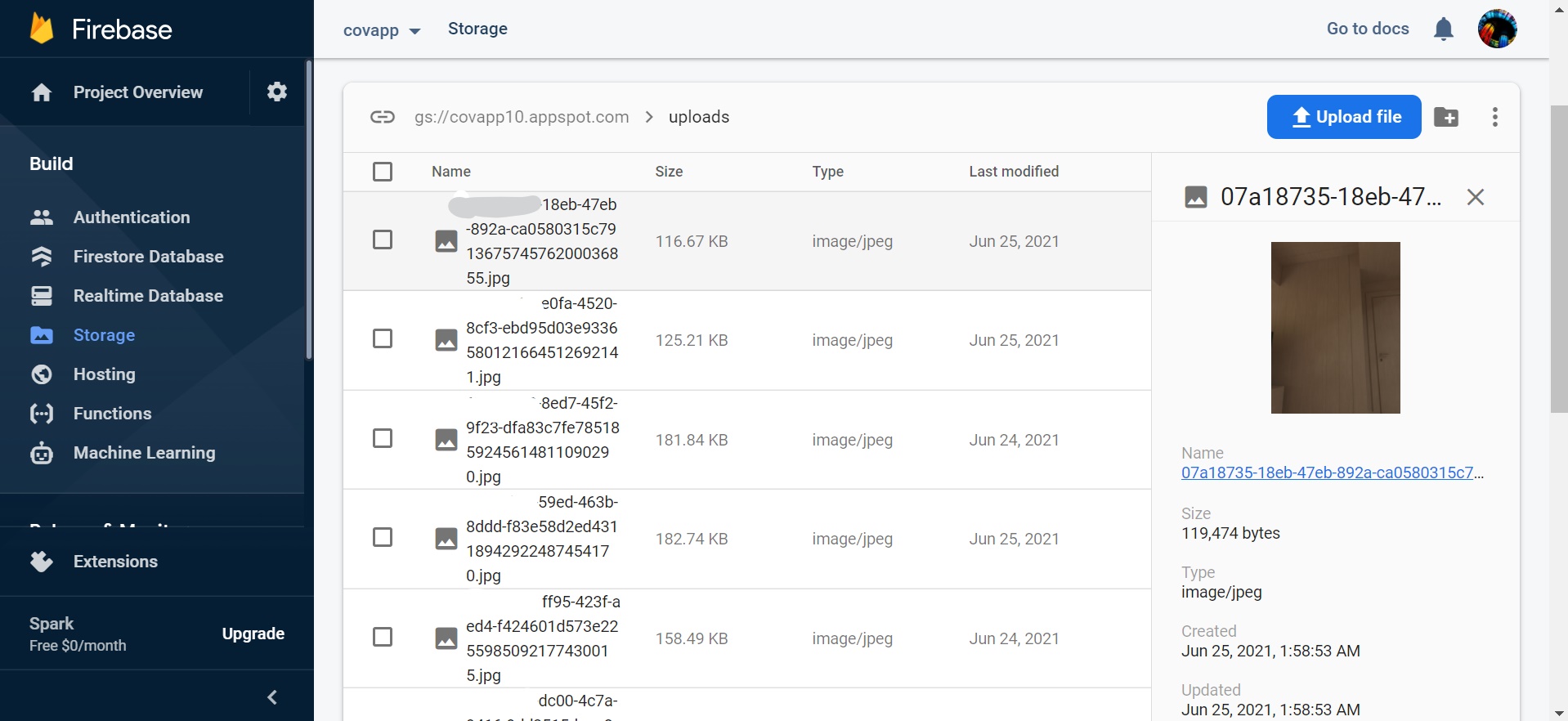The width and height of the screenshot is (1568, 721).
Task: Open Firestore Database in sidebar
Action: (148, 257)
